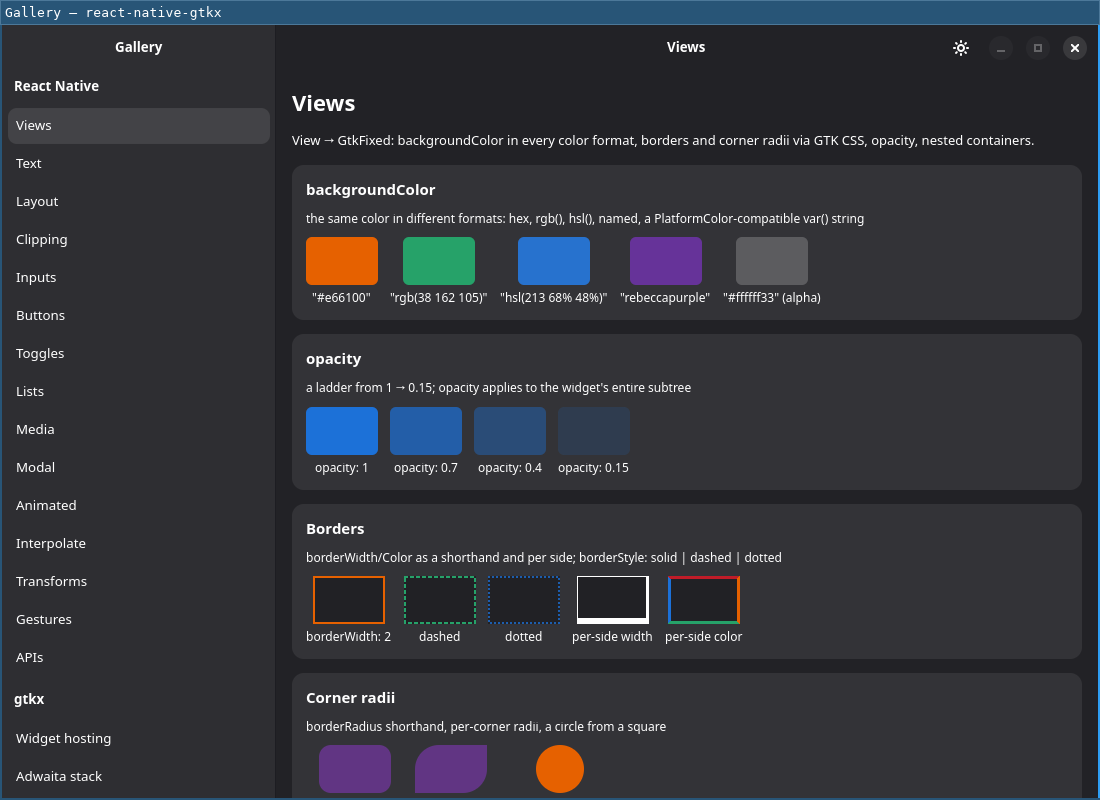The width and height of the screenshot is (1100, 800).
Task: Click the "Corner radii" section heading
Action: 350,698
